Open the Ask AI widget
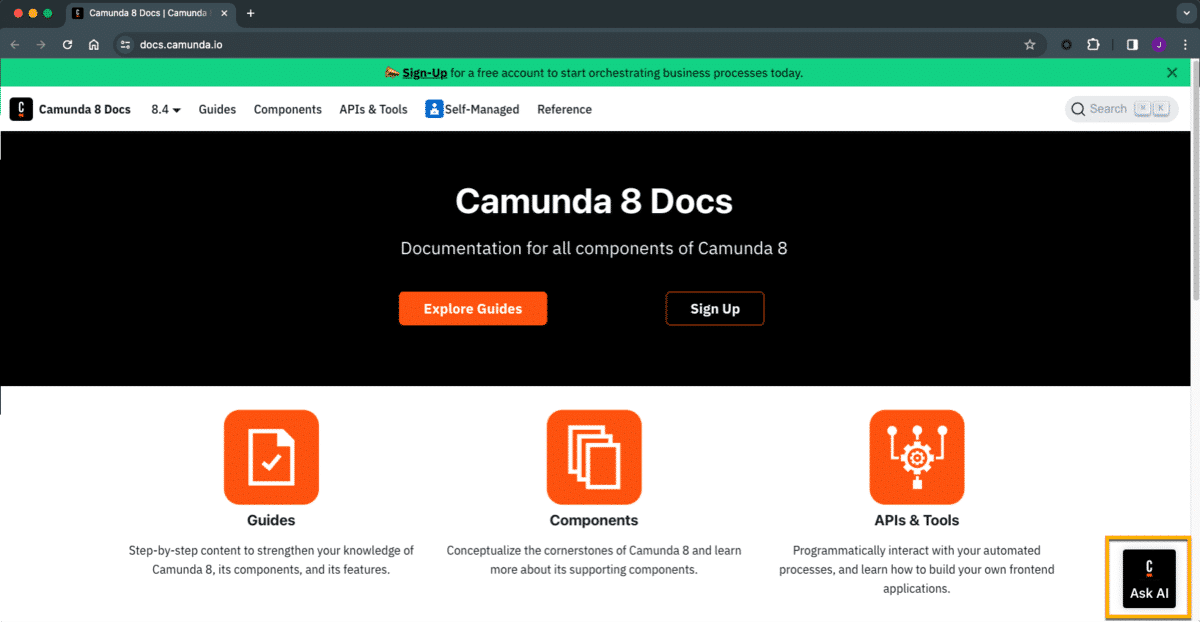Viewport: 1200px width, 622px height. click(x=1149, y=578)
